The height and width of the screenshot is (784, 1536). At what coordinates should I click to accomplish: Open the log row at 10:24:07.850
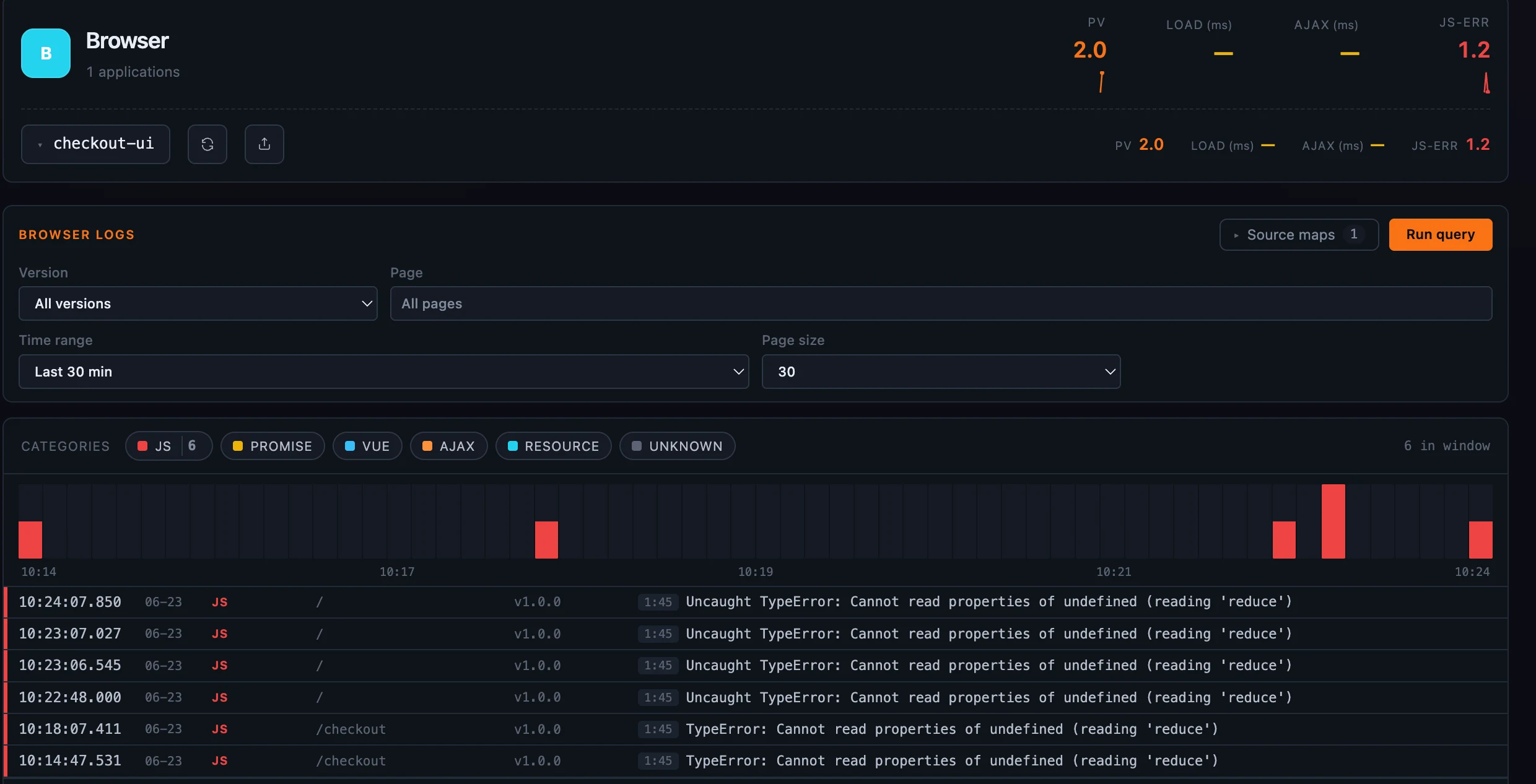click(756, 602)
